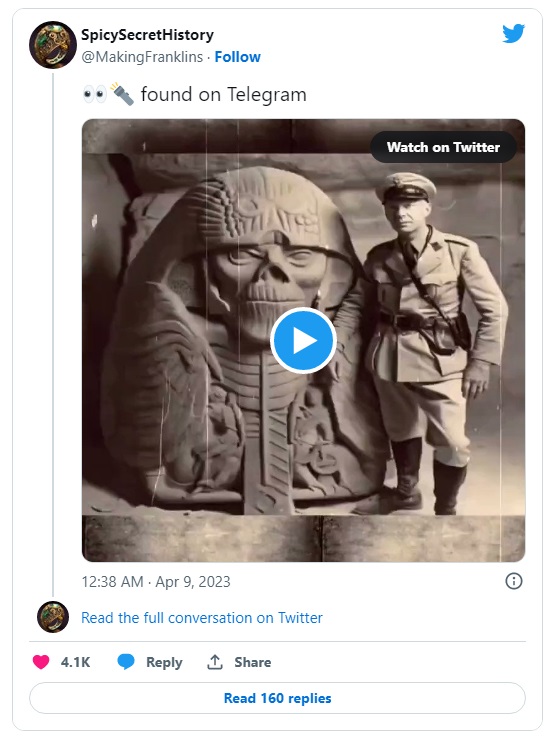Click Read 160 replies button
The width and height of the screenshot is (554, 741).
tap(277, 698)
